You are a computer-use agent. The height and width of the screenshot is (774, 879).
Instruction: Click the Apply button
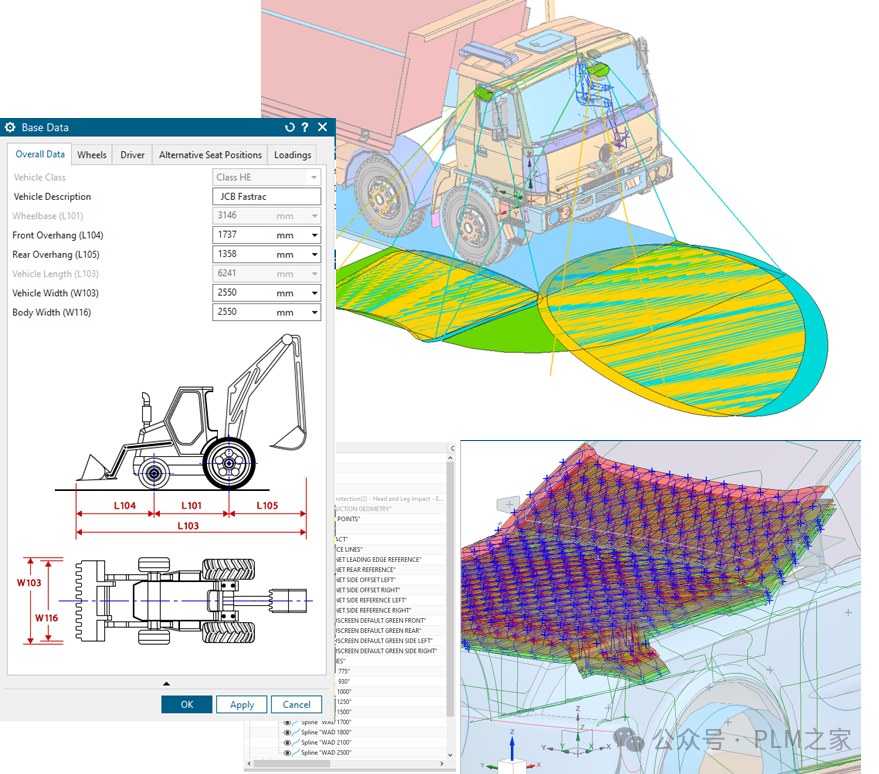coord(242,705)
